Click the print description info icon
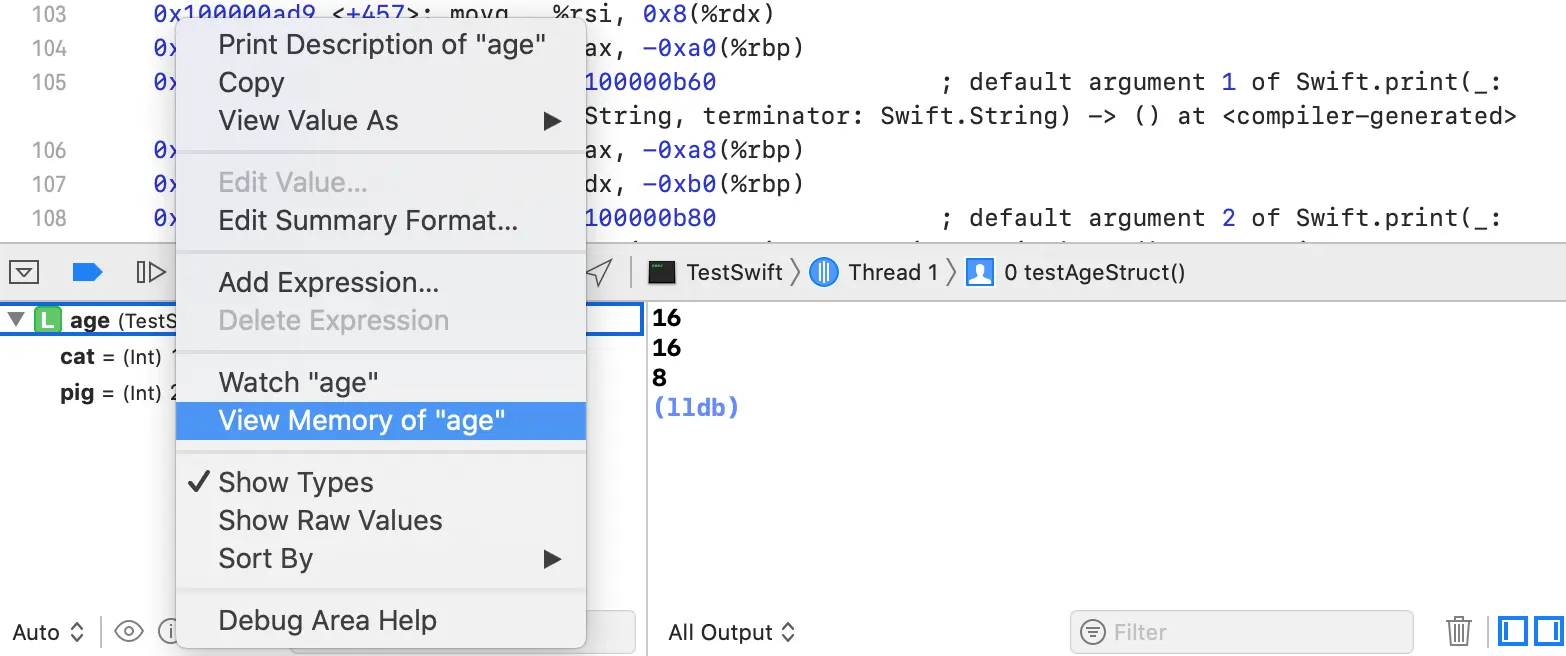Screen dimensions: 1566x656 click(168, 632)
